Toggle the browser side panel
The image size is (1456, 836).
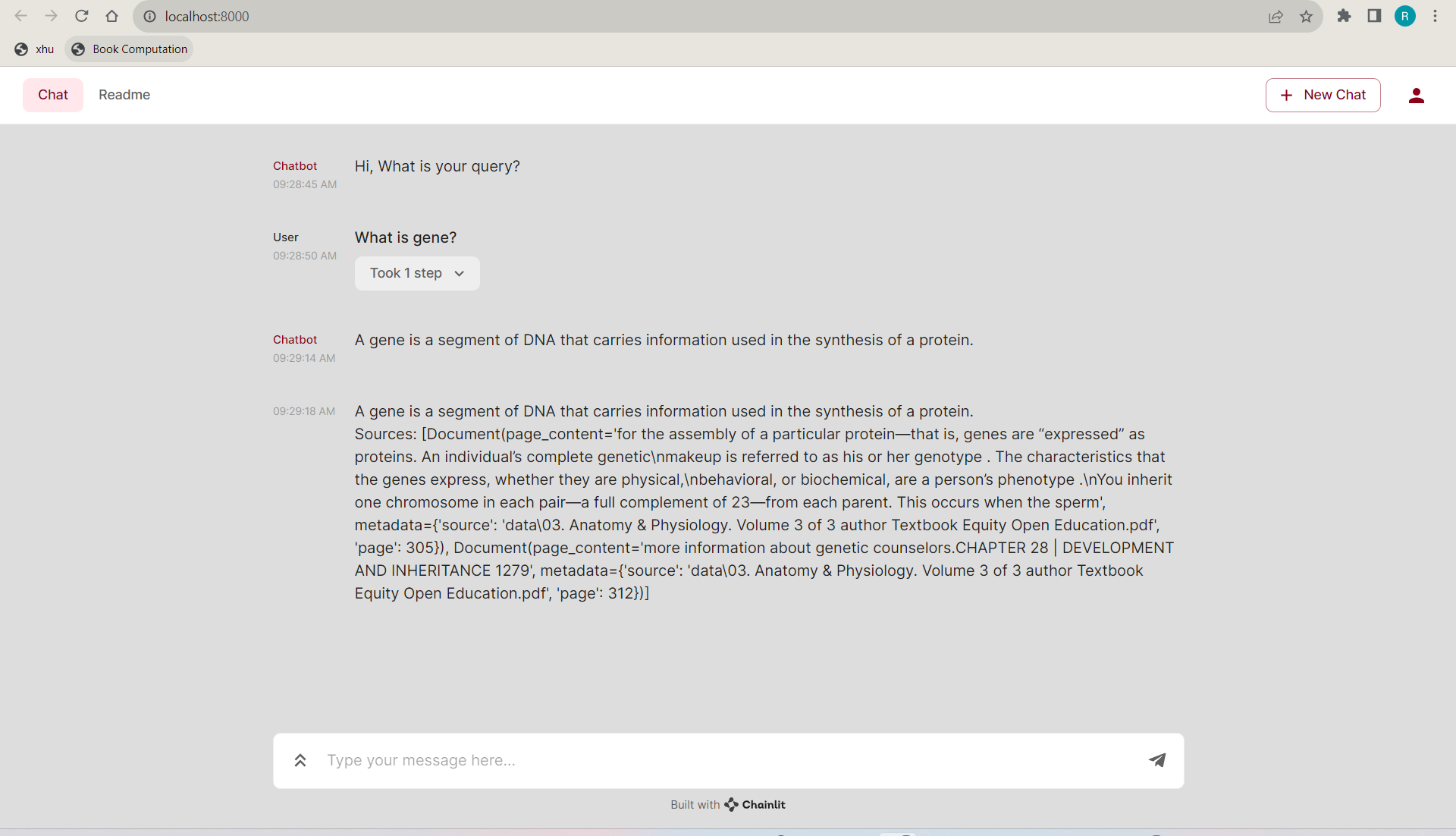click(x=1373, y=16)
